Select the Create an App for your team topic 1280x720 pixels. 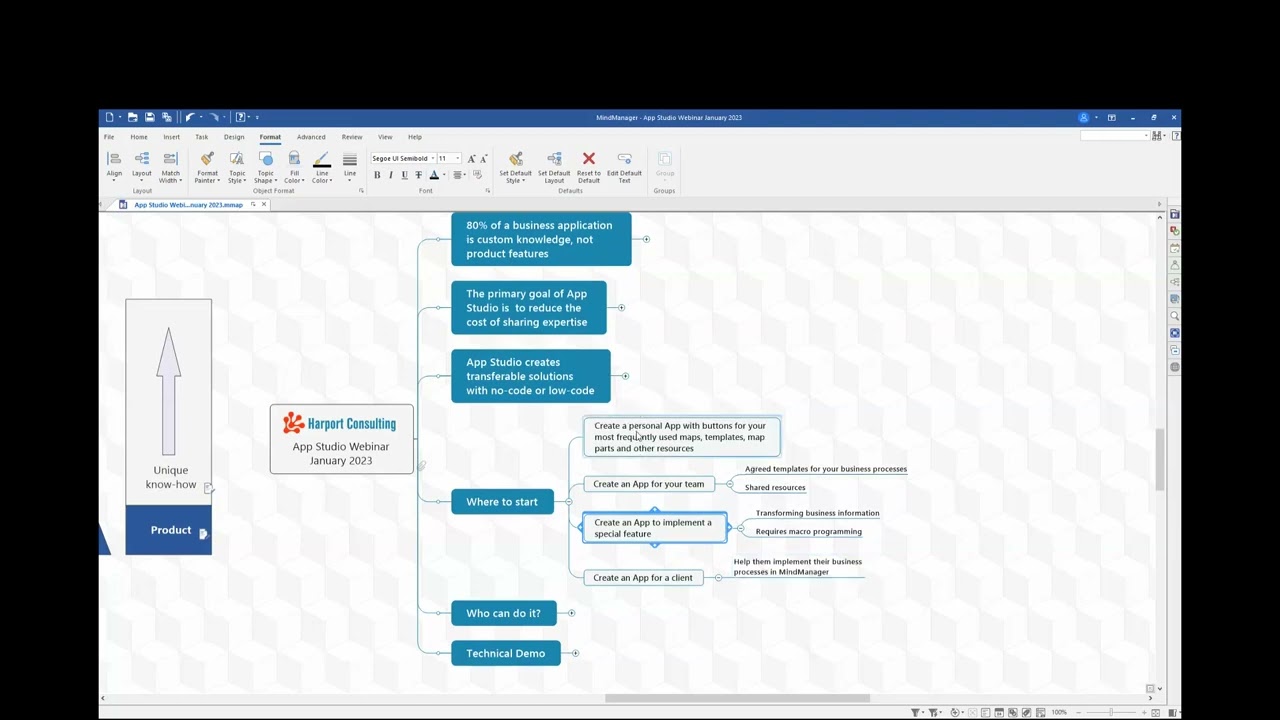[x=649, y=484]
